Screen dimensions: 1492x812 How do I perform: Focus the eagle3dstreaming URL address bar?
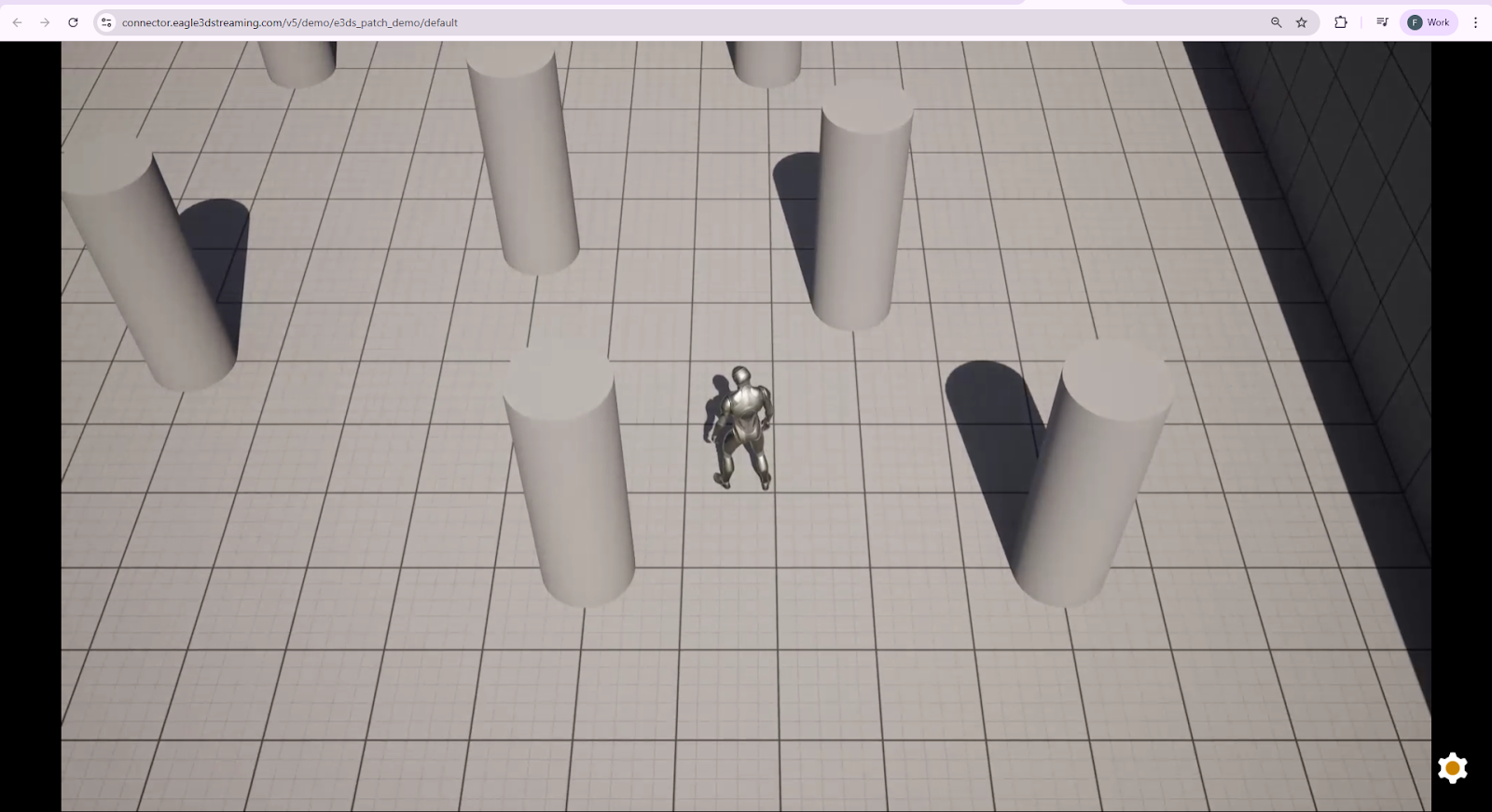tap(653, 22)
